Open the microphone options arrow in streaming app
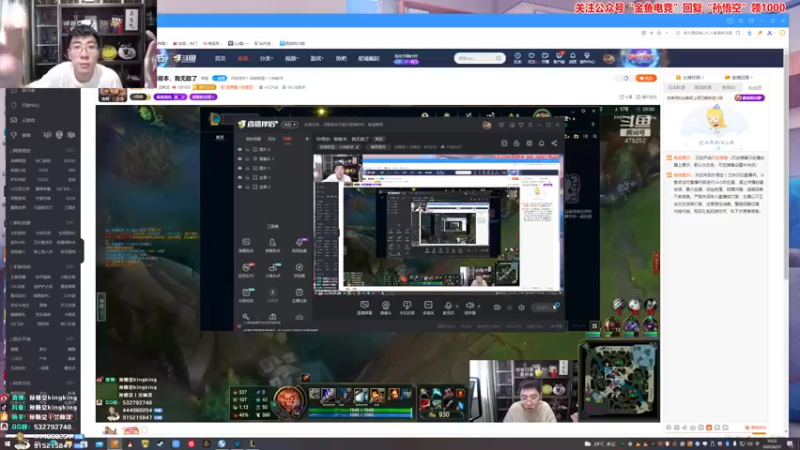 coord(456,306)
